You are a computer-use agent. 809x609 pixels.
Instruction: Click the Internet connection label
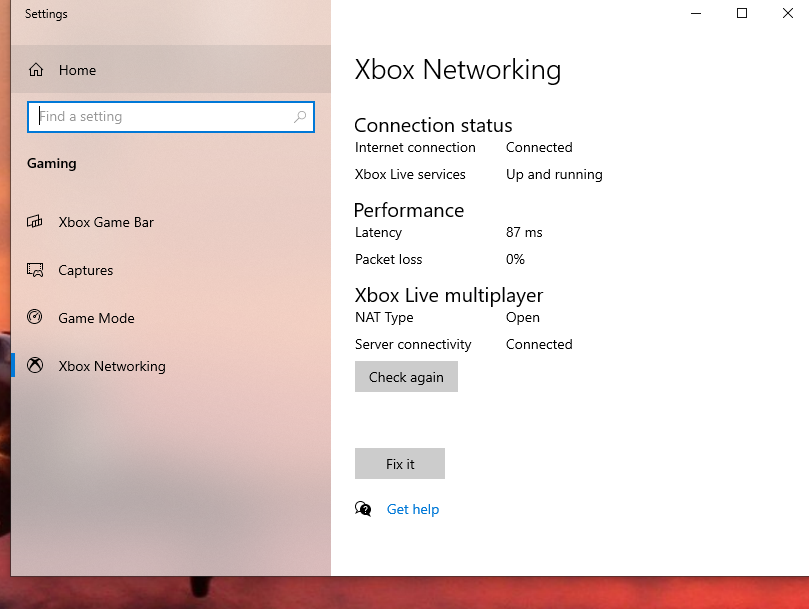tap(415, 148)
